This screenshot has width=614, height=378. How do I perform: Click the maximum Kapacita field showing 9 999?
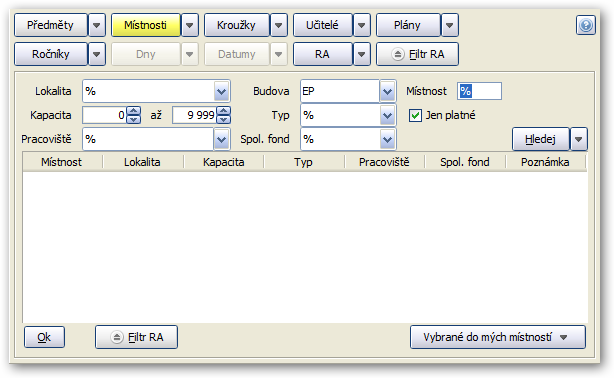click(x=194, y=115)
